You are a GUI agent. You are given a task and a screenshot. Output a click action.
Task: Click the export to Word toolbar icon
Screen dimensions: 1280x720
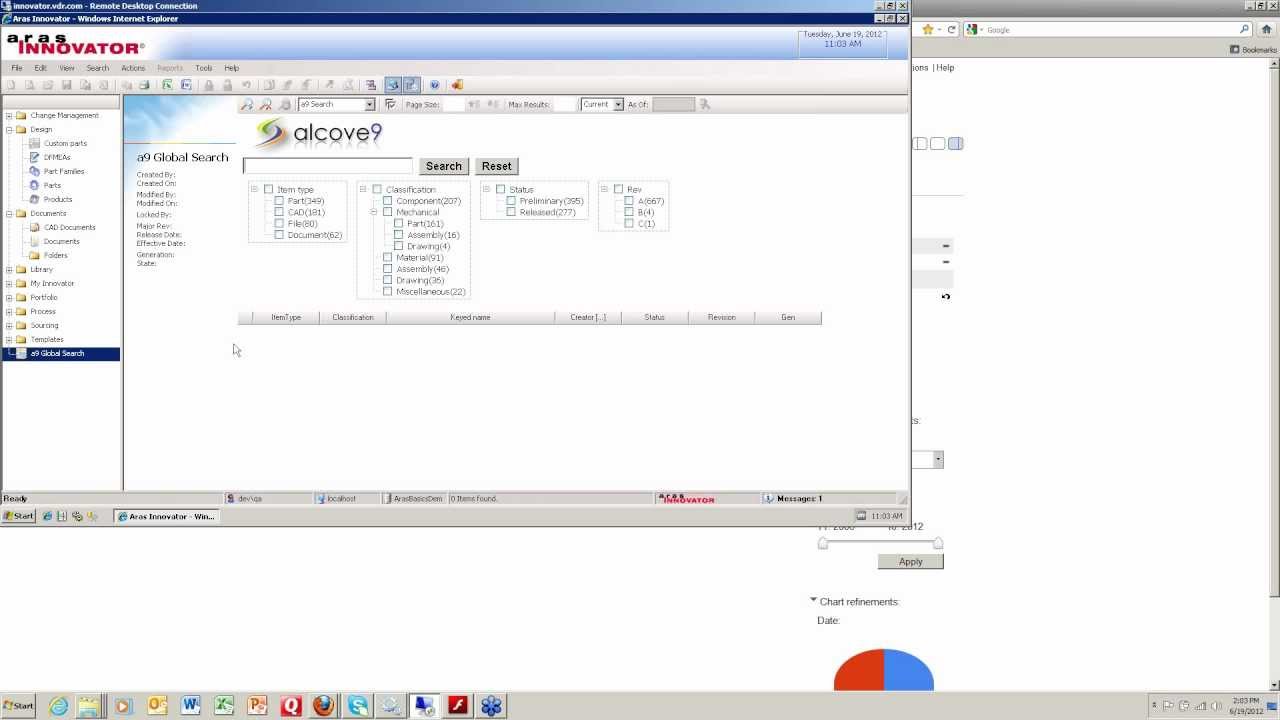[186, 85]
